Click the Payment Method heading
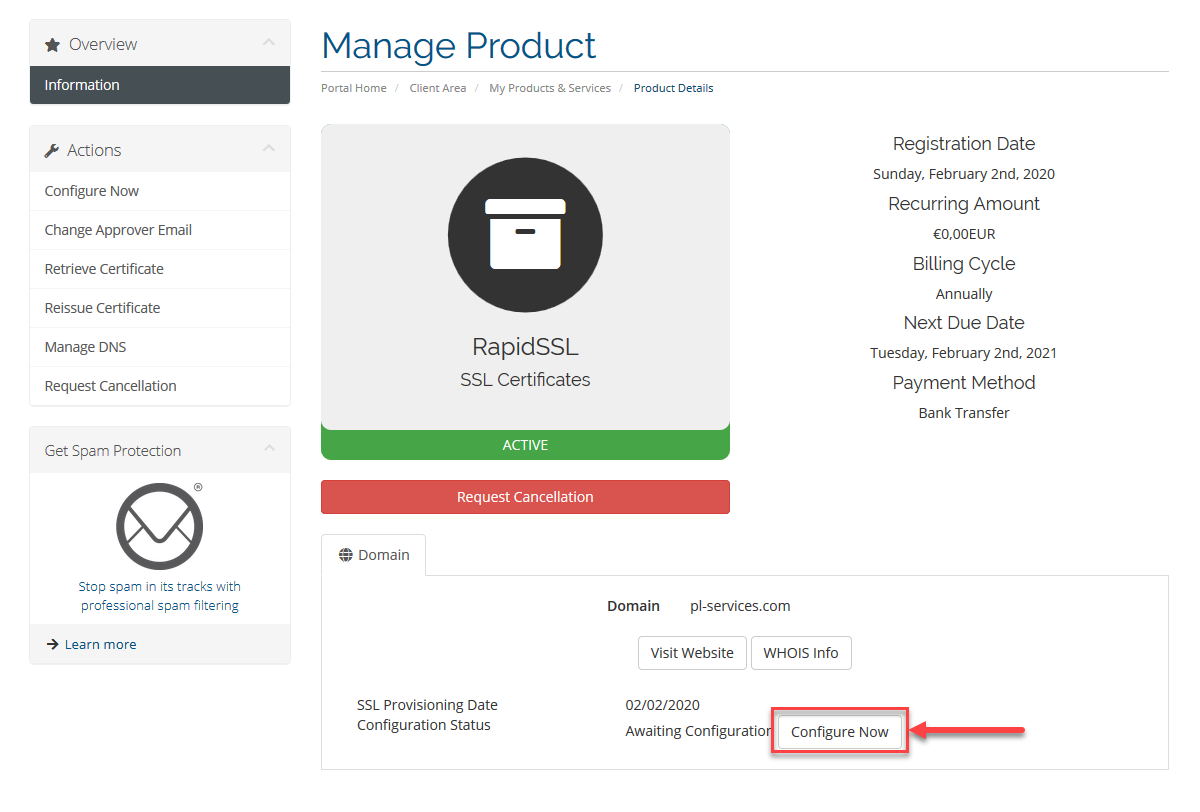Viewport: 1200px width, 812px height. [964, 383]
